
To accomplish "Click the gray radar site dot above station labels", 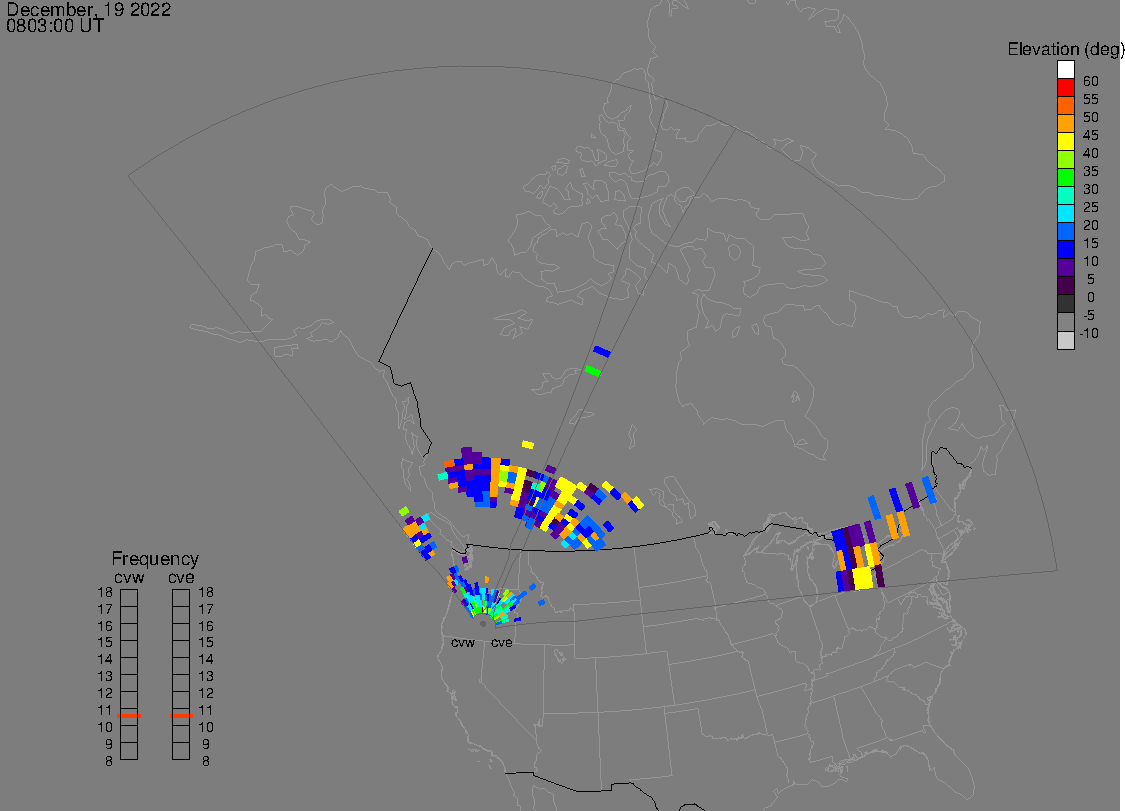I will click(x=483, y=624).
